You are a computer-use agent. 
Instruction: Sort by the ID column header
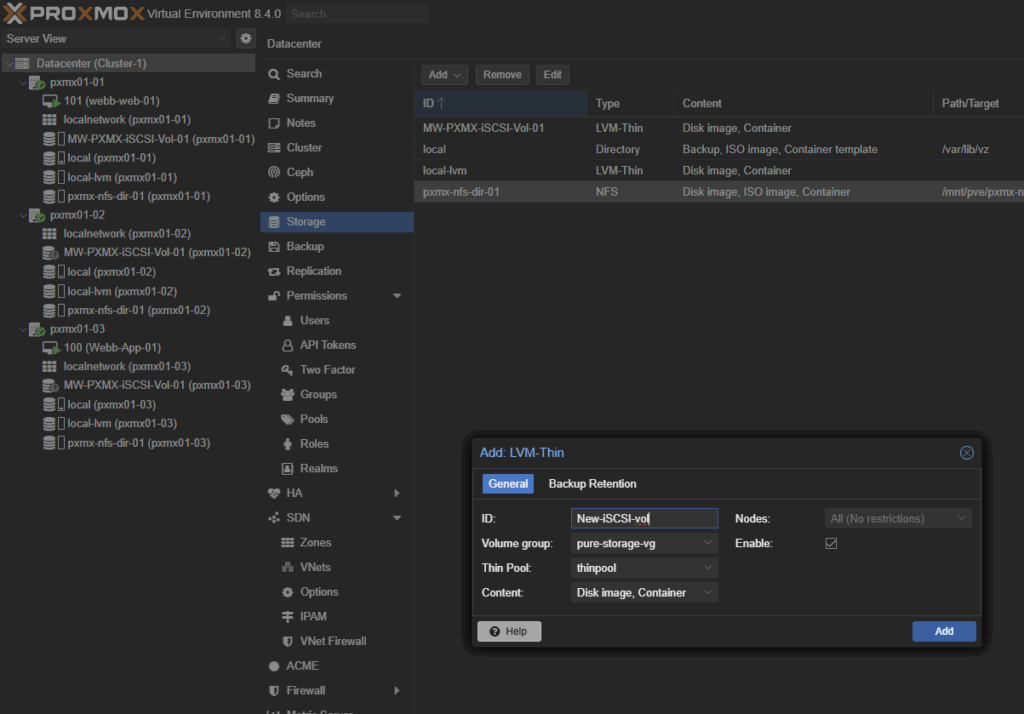(501, 103)
